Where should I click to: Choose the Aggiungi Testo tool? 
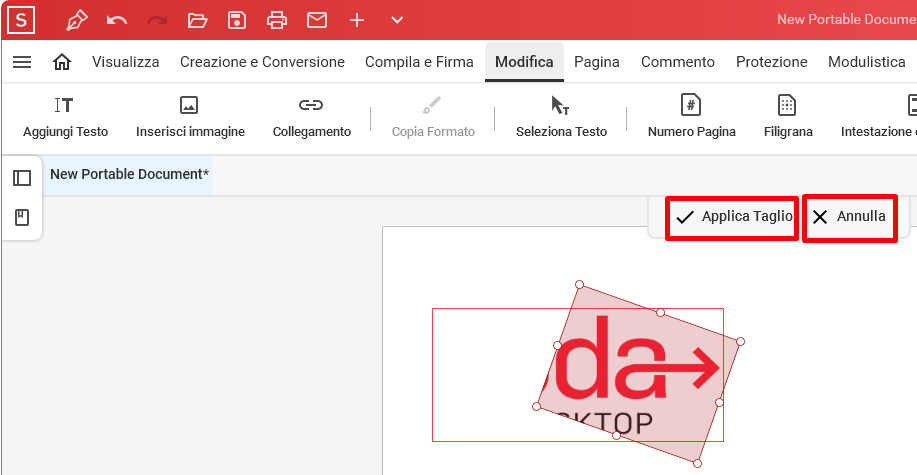[66, 118]
